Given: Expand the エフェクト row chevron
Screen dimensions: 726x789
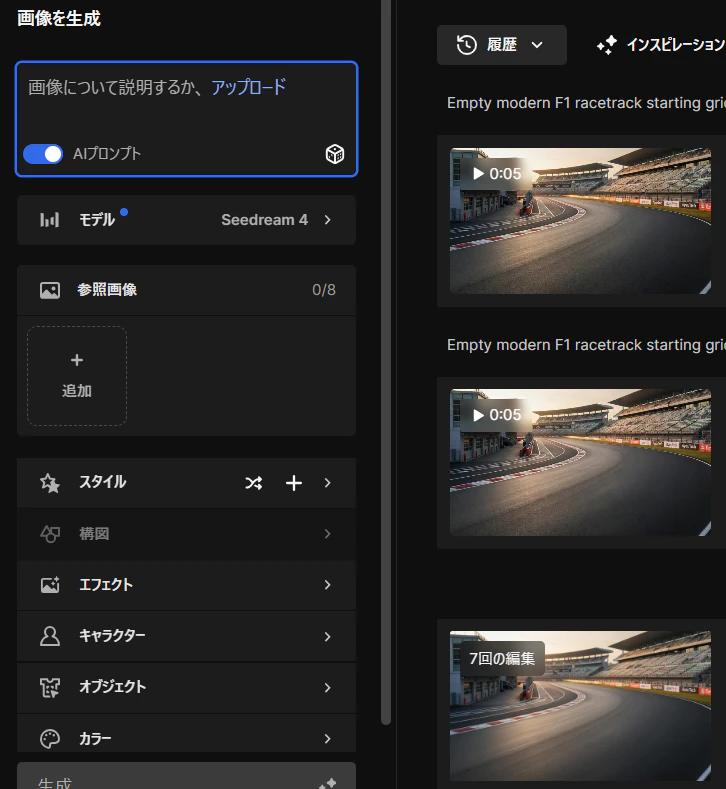Looking at the screenshot, I should coord(328,585).
